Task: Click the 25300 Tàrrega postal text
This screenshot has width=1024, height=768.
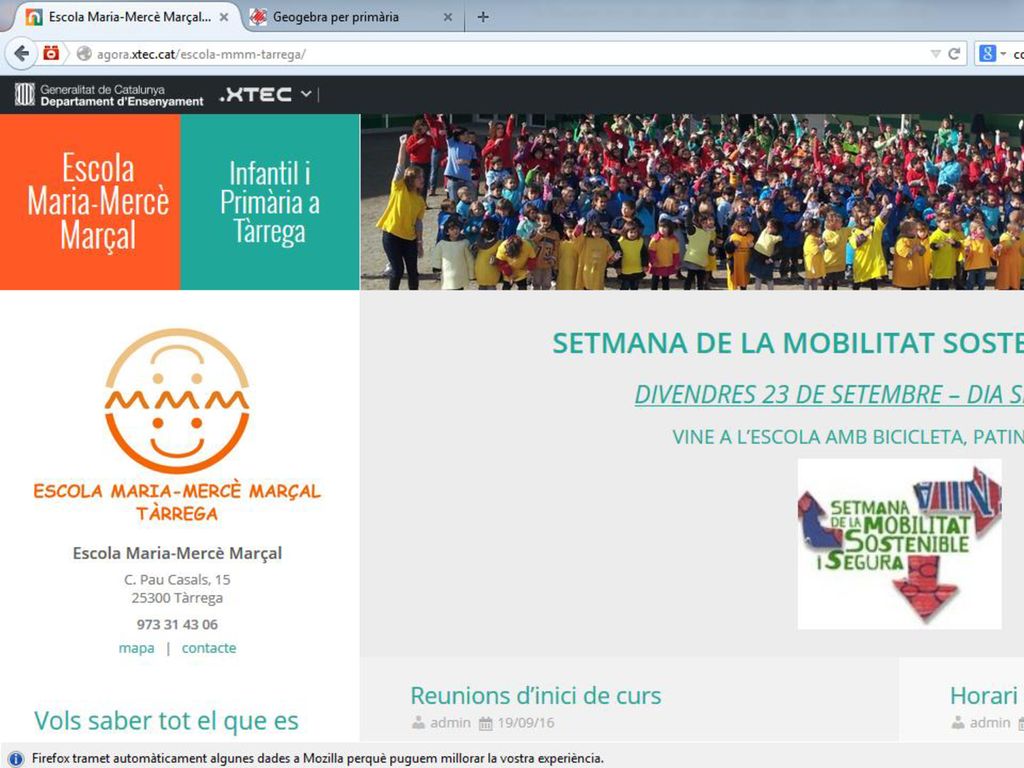Action: 177,598
